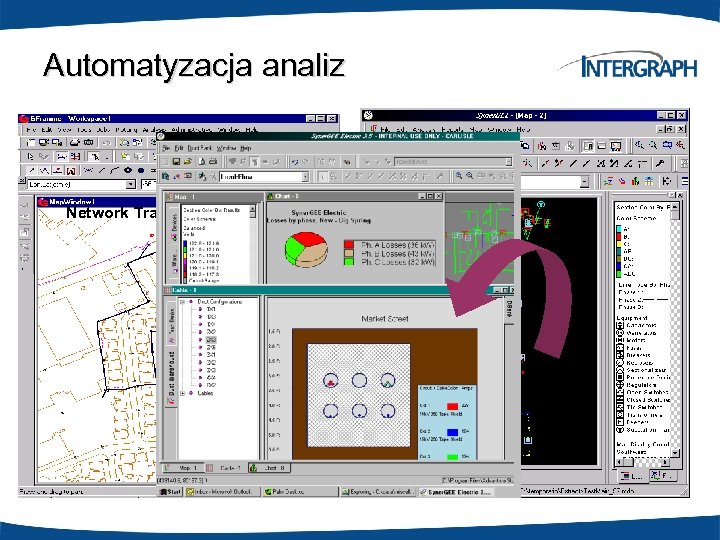Switch to the Map-1 bottom tab
Image resolution: width=720 pixels, height=540 pixels.
tap(182, 468)
